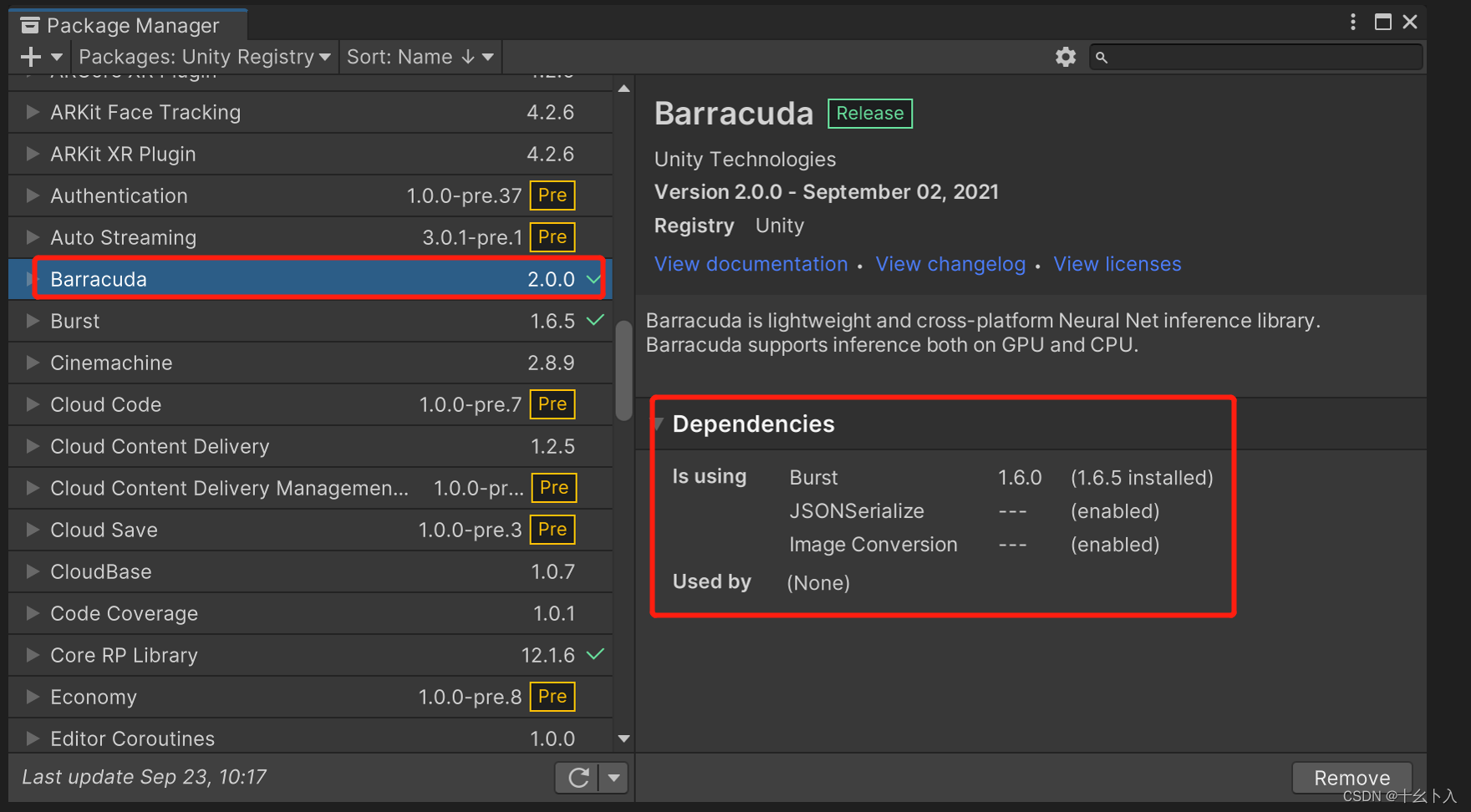Click the Last update Sep 23 status text

[x=144, y=777]
